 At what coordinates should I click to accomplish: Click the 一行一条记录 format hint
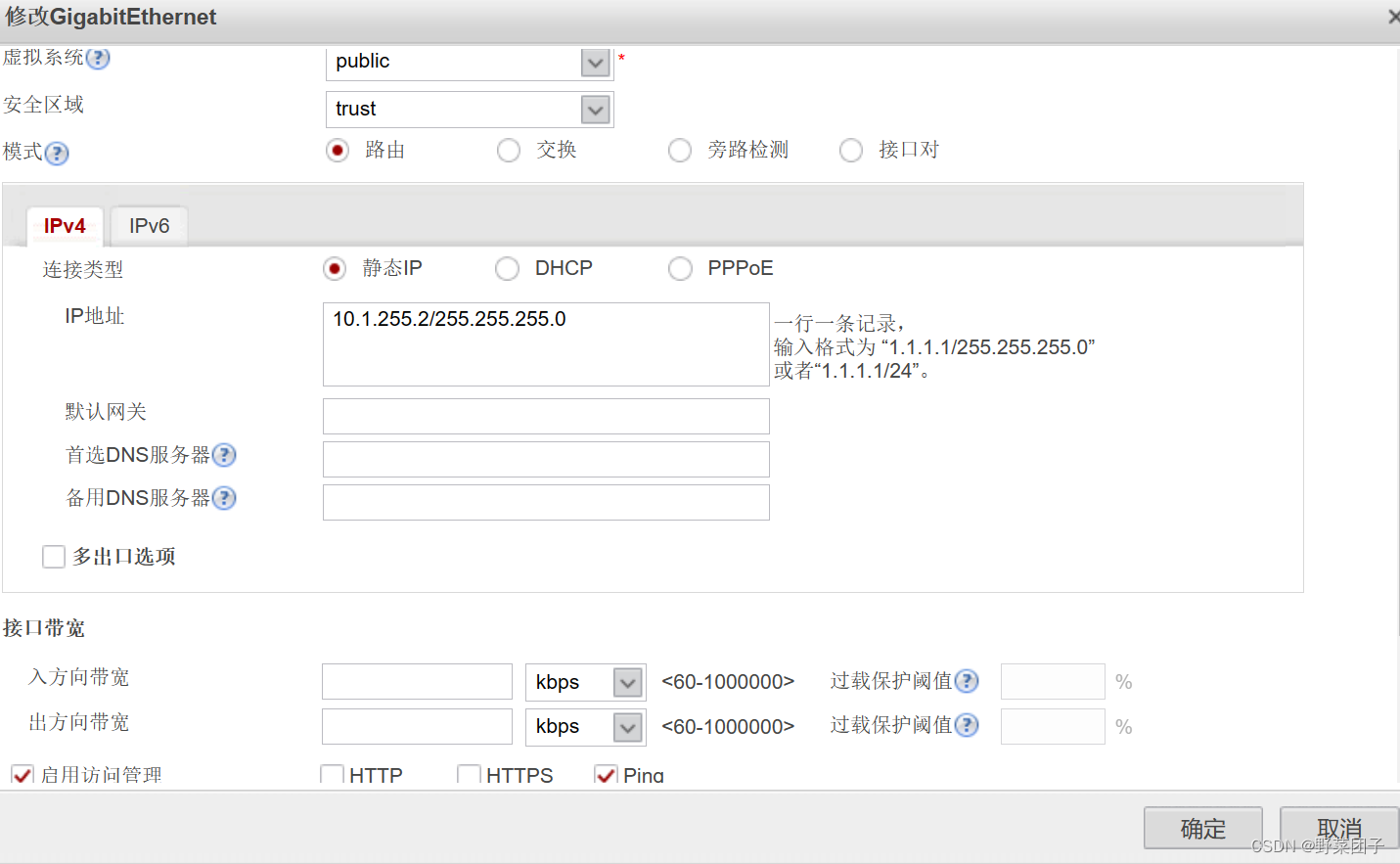pyautogui.click(x=934, y=347)
